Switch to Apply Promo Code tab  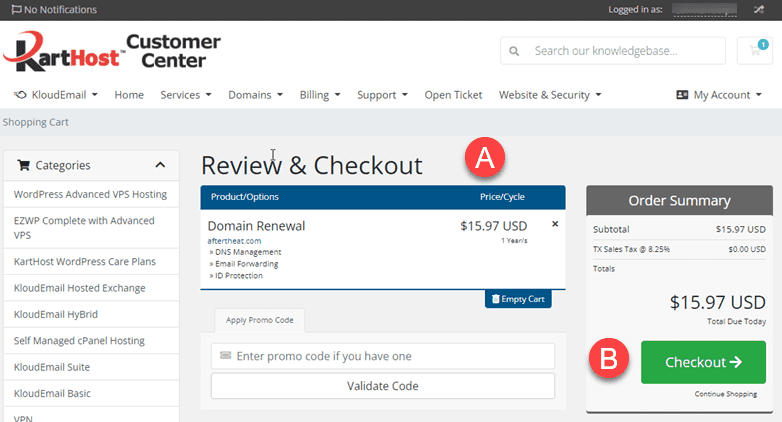pyautogui.click(x=259, y=320)
